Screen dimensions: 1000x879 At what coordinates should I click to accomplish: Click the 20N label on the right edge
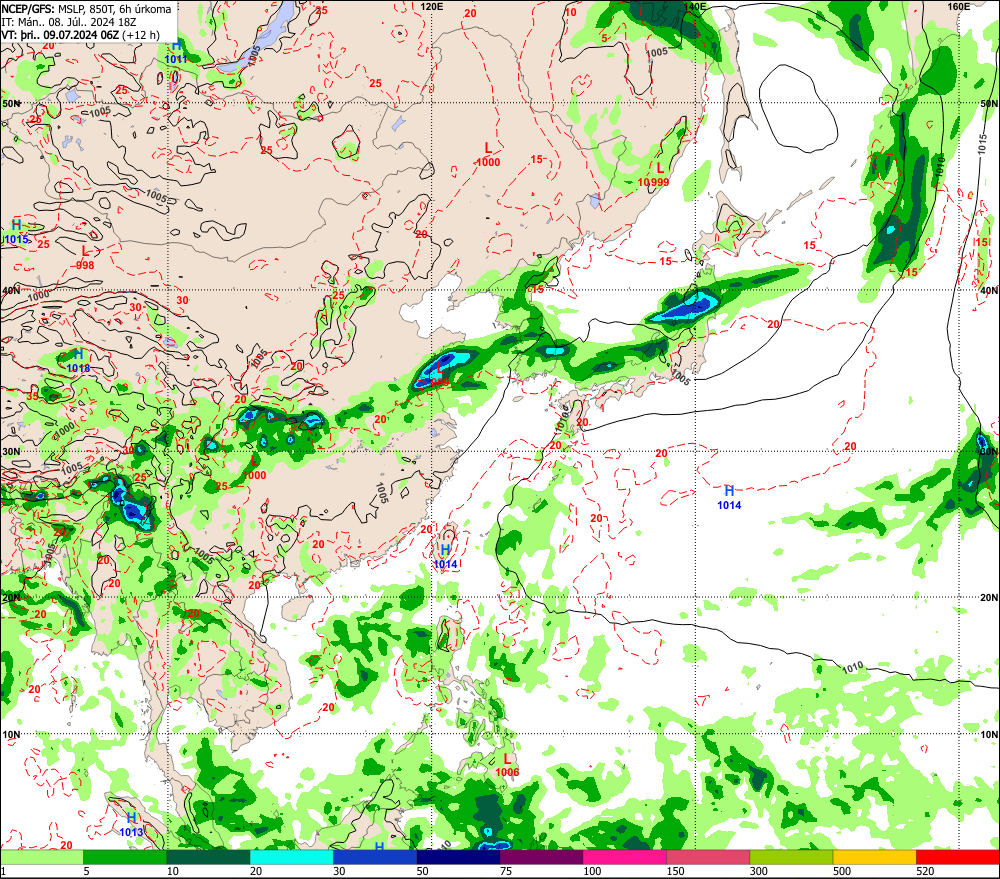989,598
